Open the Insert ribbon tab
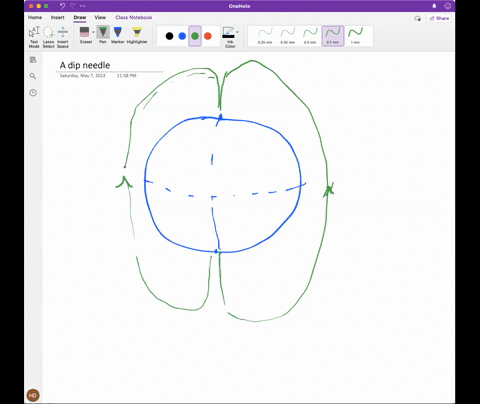Image resolution: width=480 pixels, height=404 pixels. pyautogui.click(x=57, y=17)
